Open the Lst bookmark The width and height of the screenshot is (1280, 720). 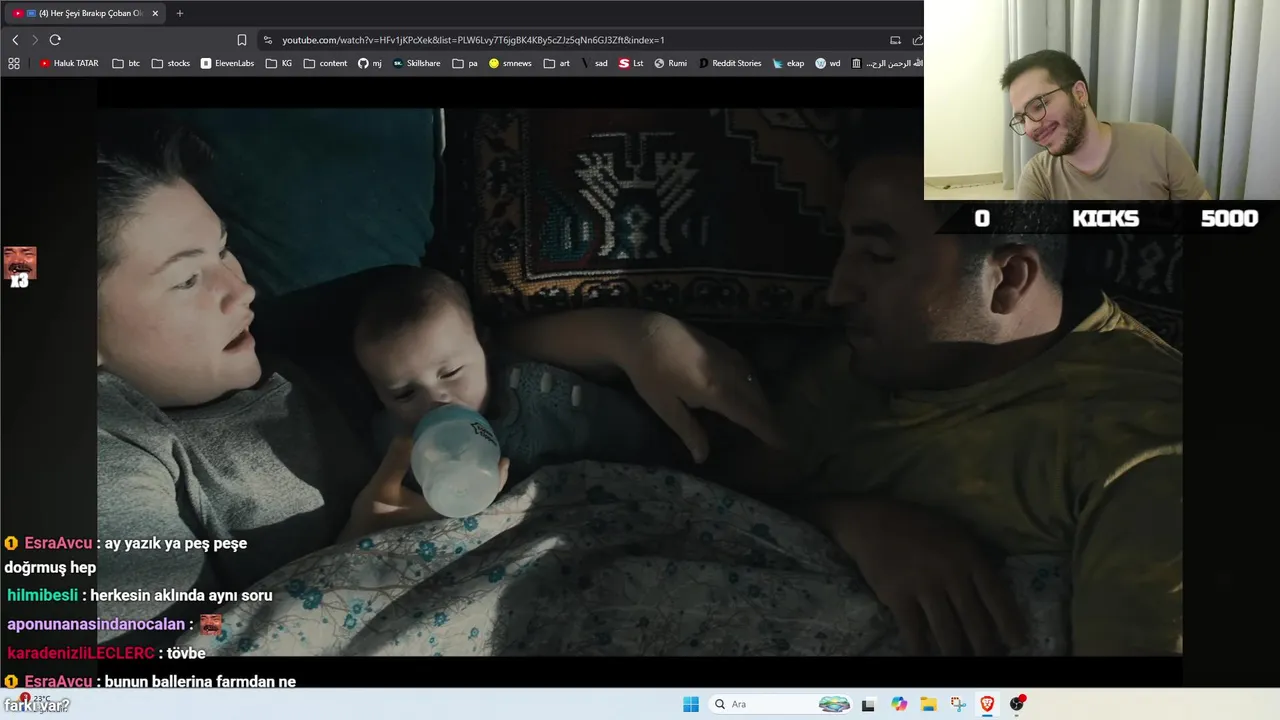pyautogui.click(x=631, y=63)
